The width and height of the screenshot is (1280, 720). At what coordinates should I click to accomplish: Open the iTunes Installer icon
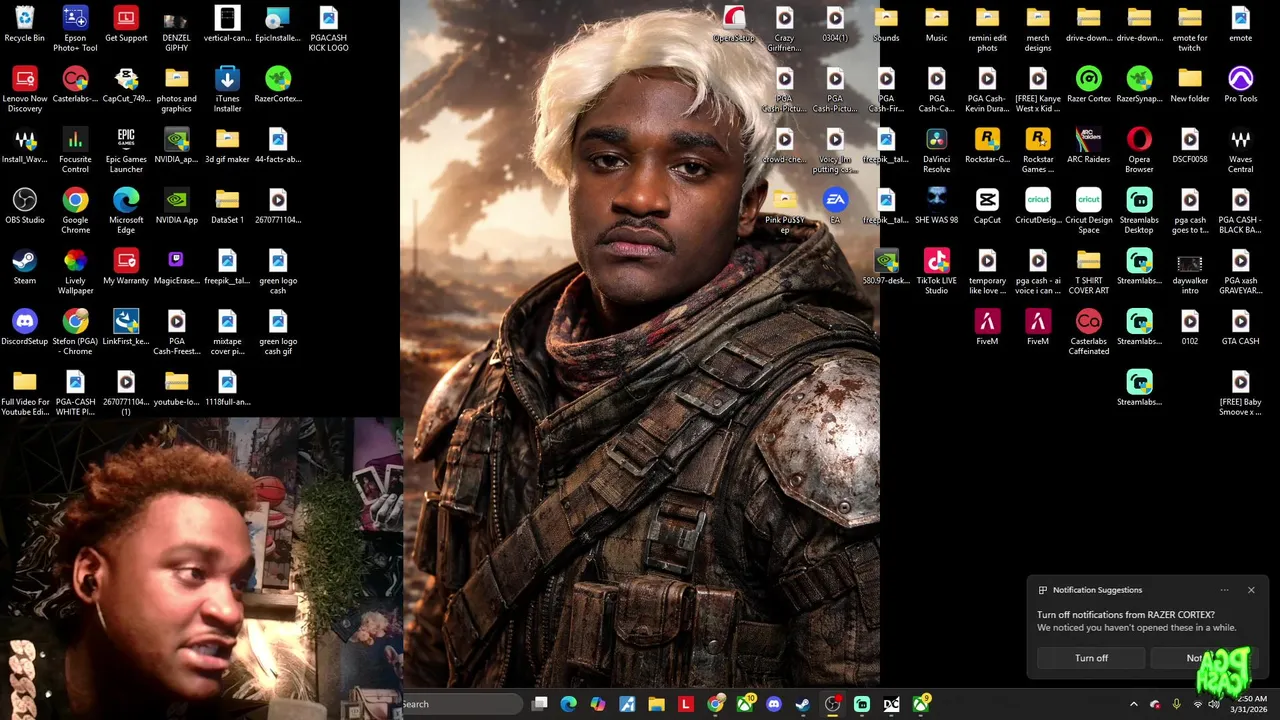[227, 90]
